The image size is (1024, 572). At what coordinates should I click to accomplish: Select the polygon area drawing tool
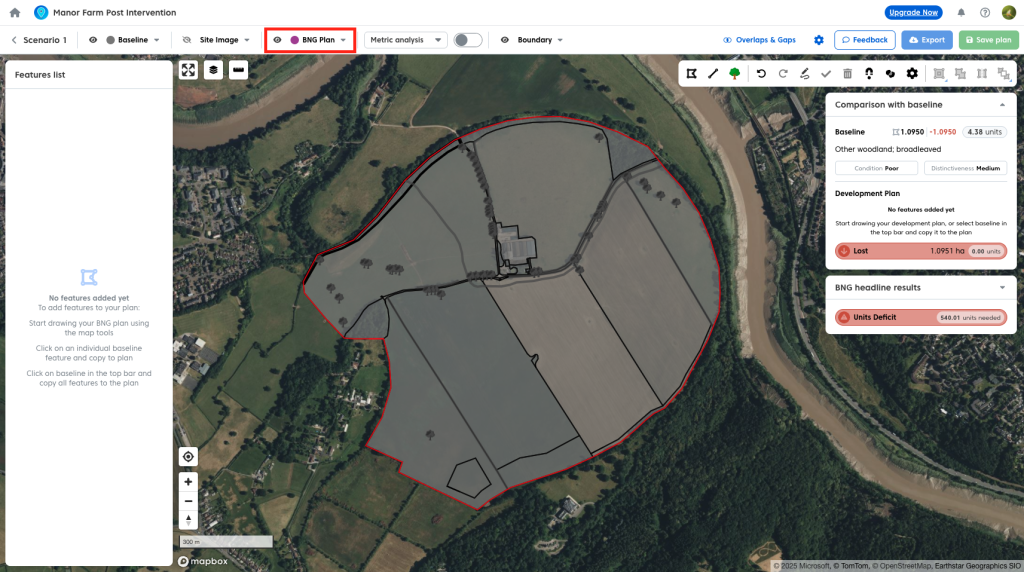click(x=691, y=73)
